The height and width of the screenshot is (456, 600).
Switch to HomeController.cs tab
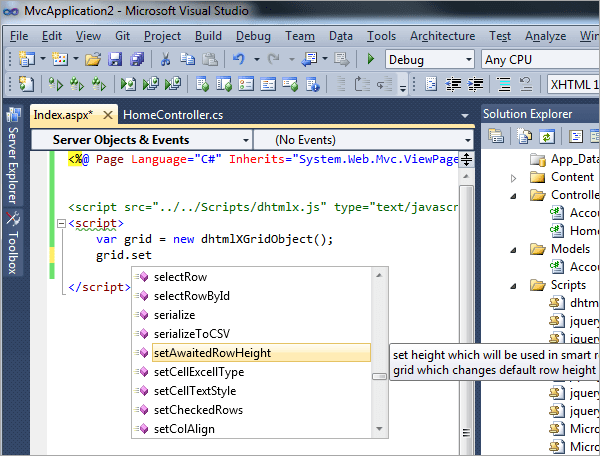pos(173,115)
